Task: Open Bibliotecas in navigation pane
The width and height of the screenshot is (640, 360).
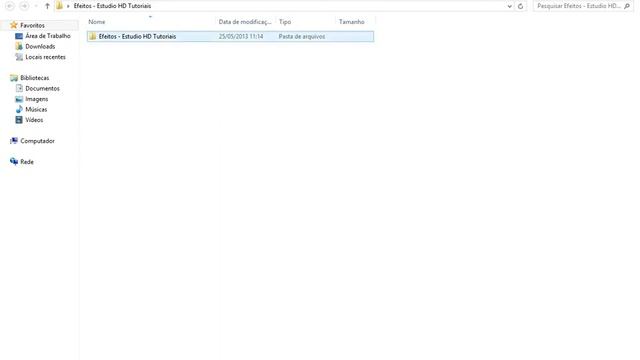Action: click(35, 78)
